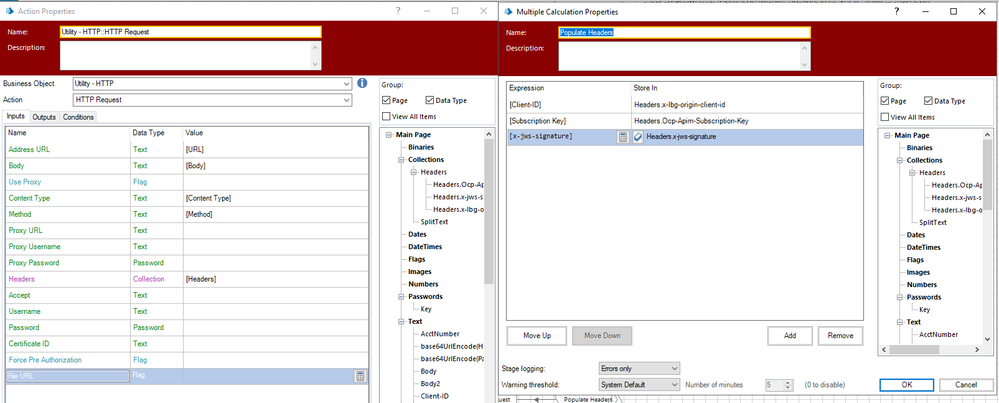Collapse the Collections node in the left data tree
Image resolution: width=999 pixels, height=403 pixels.
(399, 159)
